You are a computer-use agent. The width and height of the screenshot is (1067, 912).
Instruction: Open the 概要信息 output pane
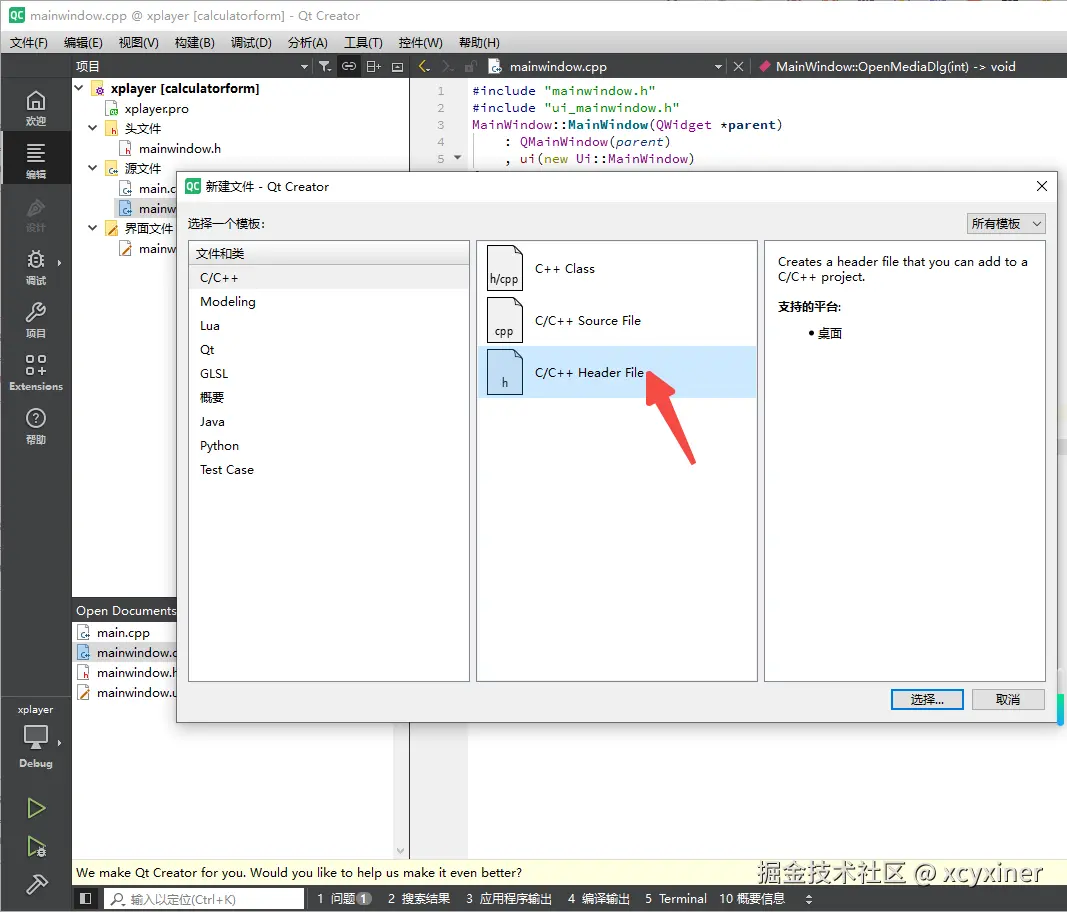click(x=752, y=898)
